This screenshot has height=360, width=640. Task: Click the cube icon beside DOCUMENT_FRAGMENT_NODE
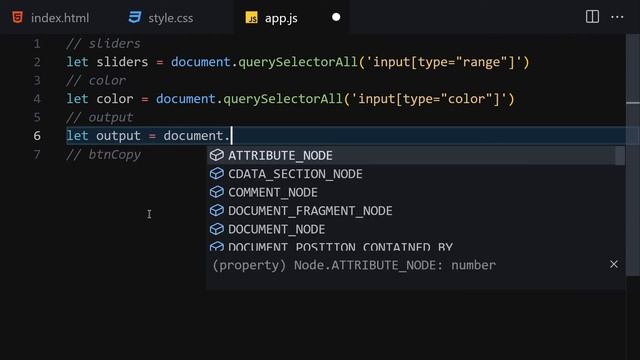pos(217,210)
